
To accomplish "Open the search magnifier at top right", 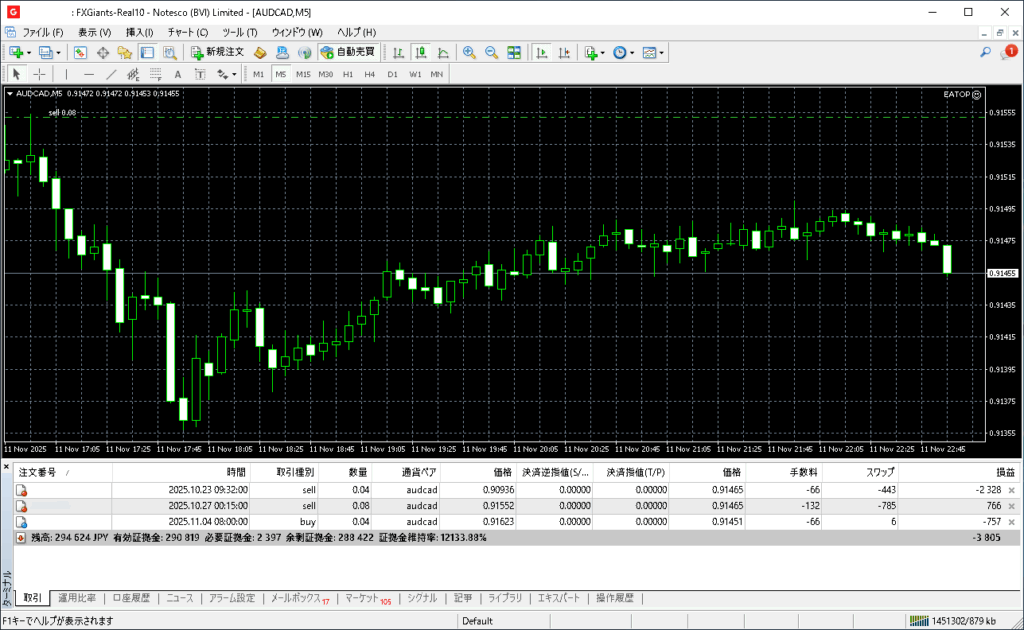I will [985, 52].
